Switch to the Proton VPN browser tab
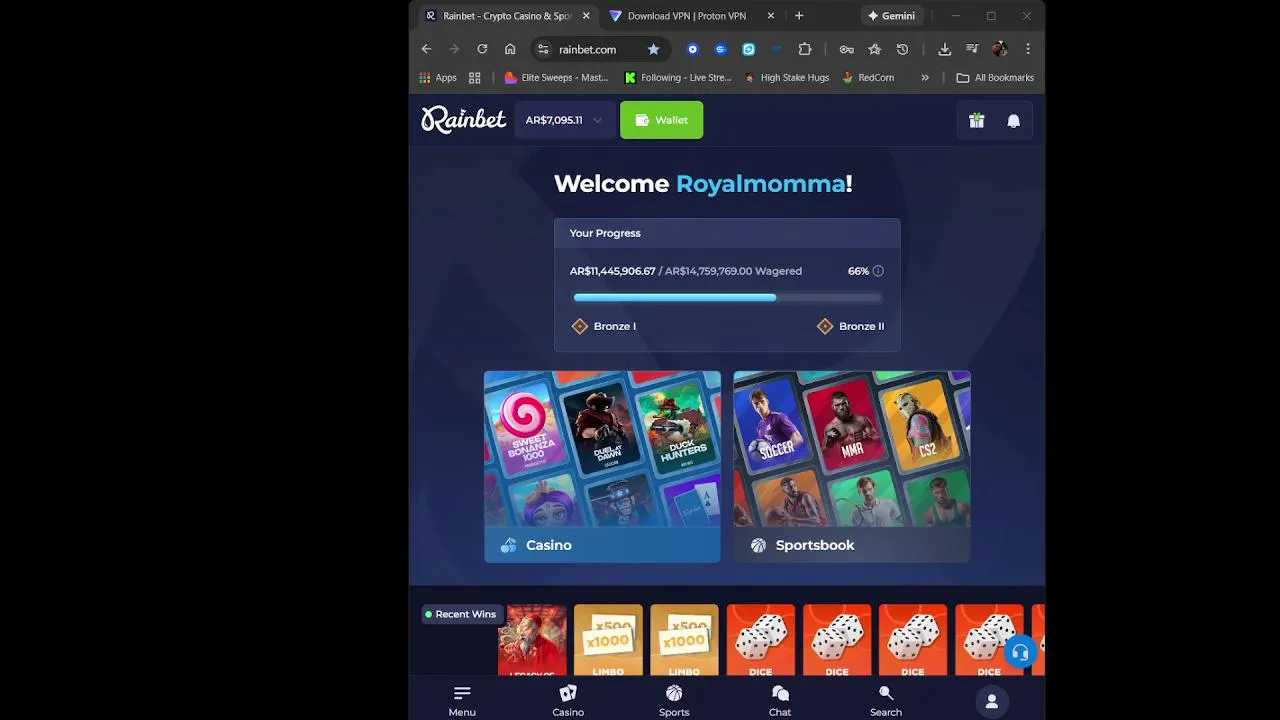The image size is (1280, 720). tap(692, 16)
